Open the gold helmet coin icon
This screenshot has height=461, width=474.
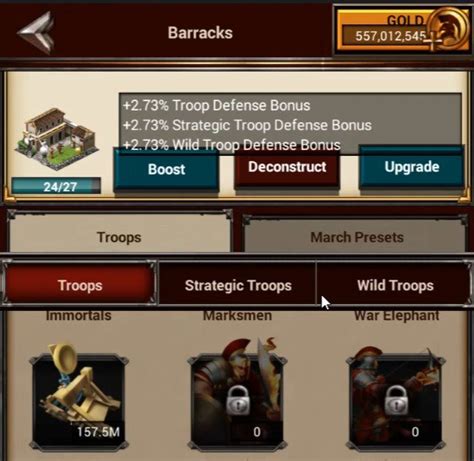(448, 28)
